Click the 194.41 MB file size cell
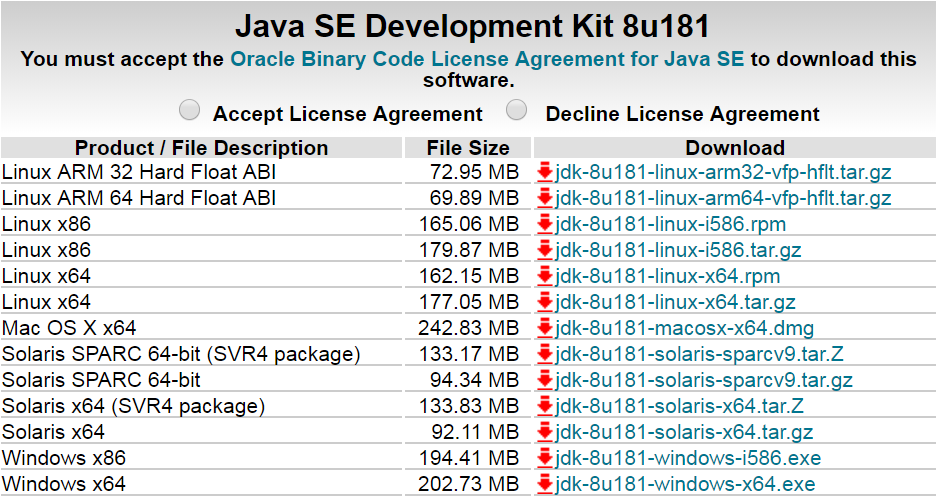Viewport: 936px width, 498px height. coord(469,458)
